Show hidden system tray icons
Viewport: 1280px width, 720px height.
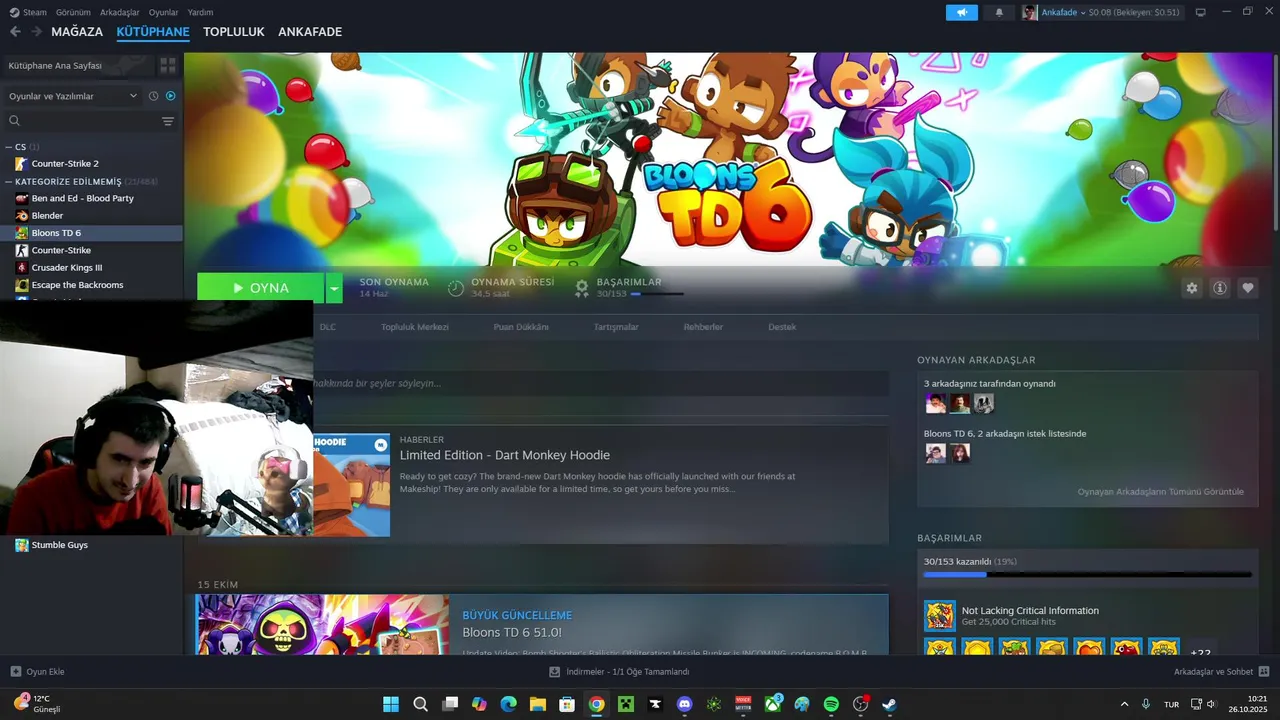click(1124, 704)
